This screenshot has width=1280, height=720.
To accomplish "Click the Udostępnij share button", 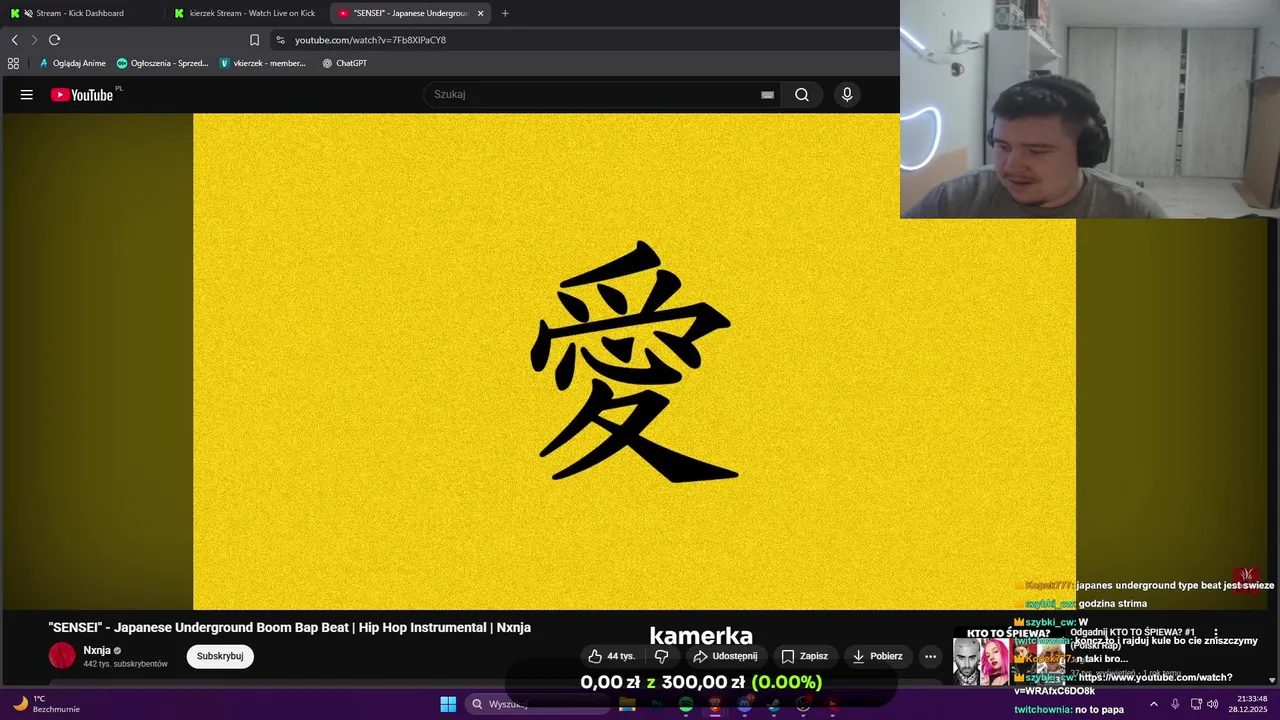I will (x=725, y=656).
